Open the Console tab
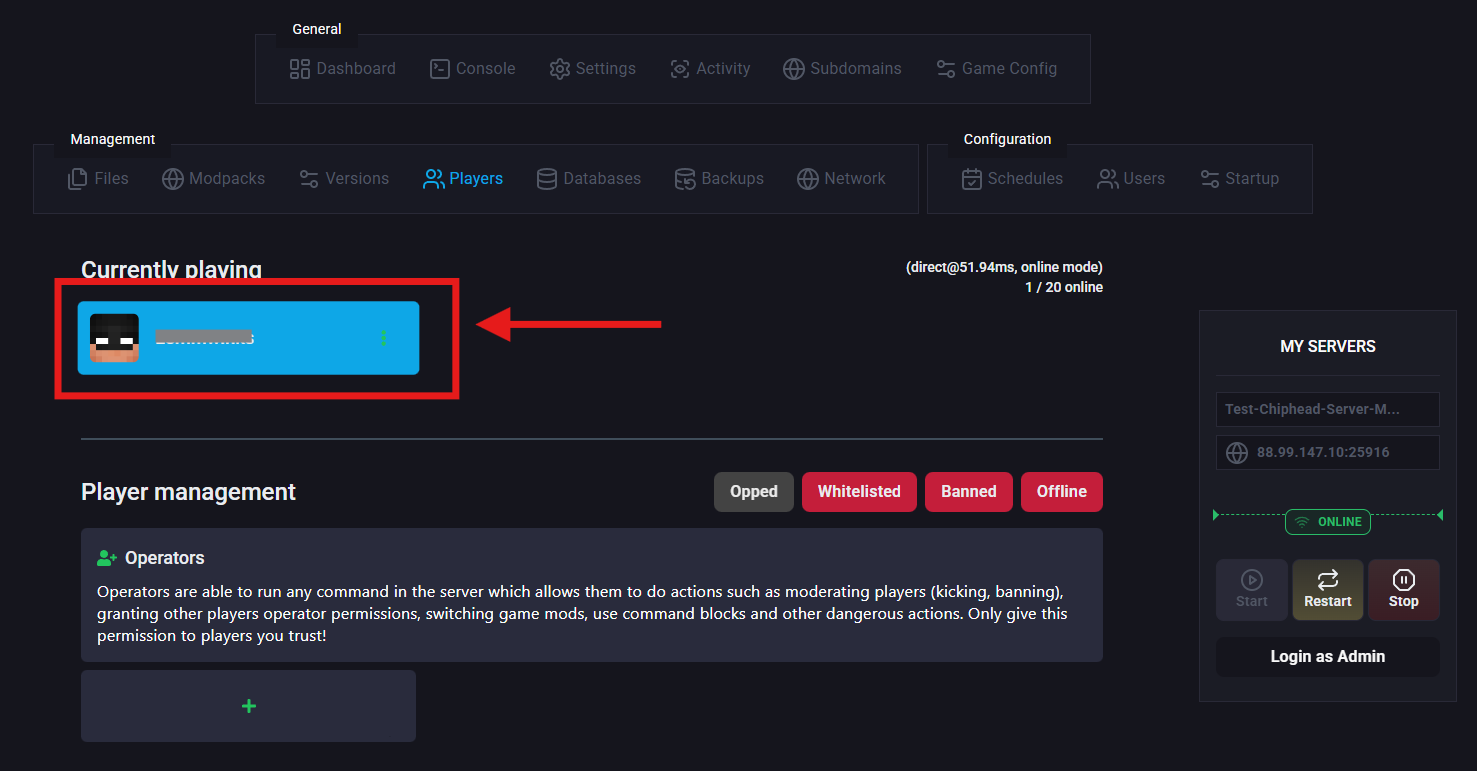 (473, 69)
